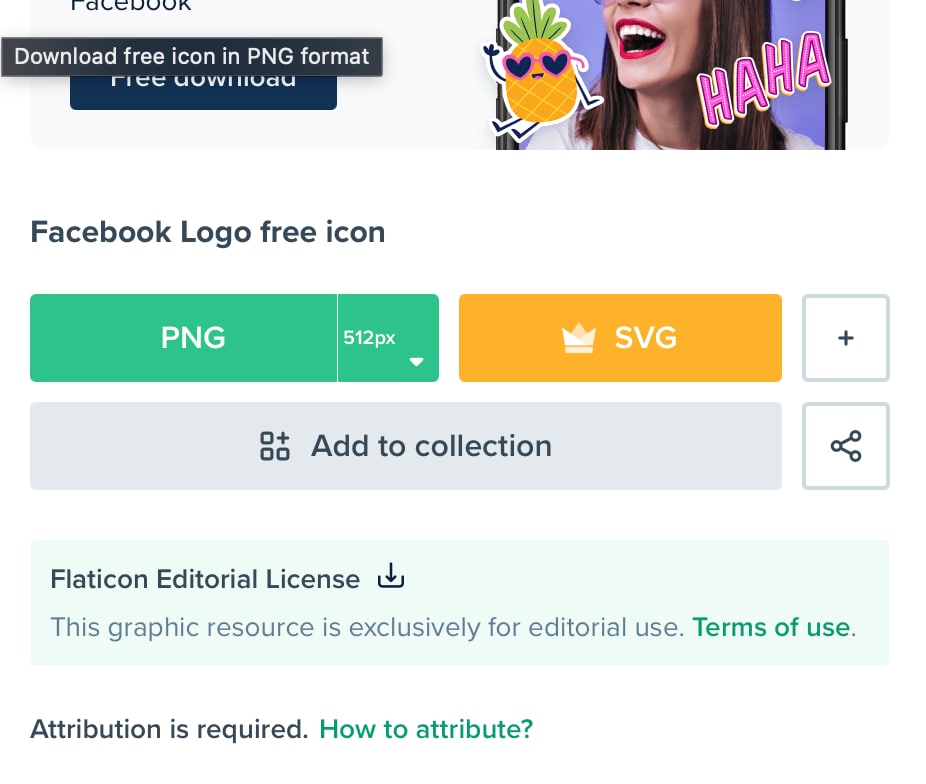Click the Flaticon Editorial License title

[205, 579]
